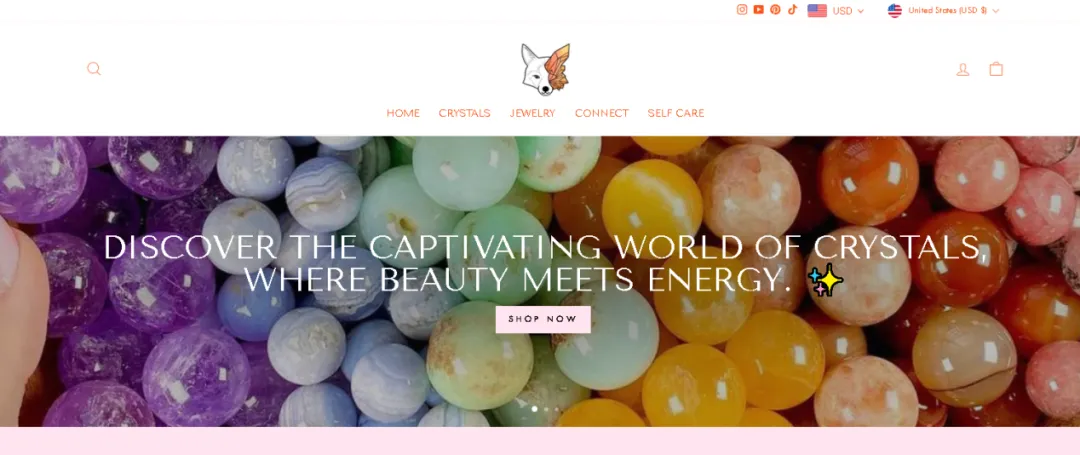Open the account login icon
The image size is (1080, 455).
(963, 69)
